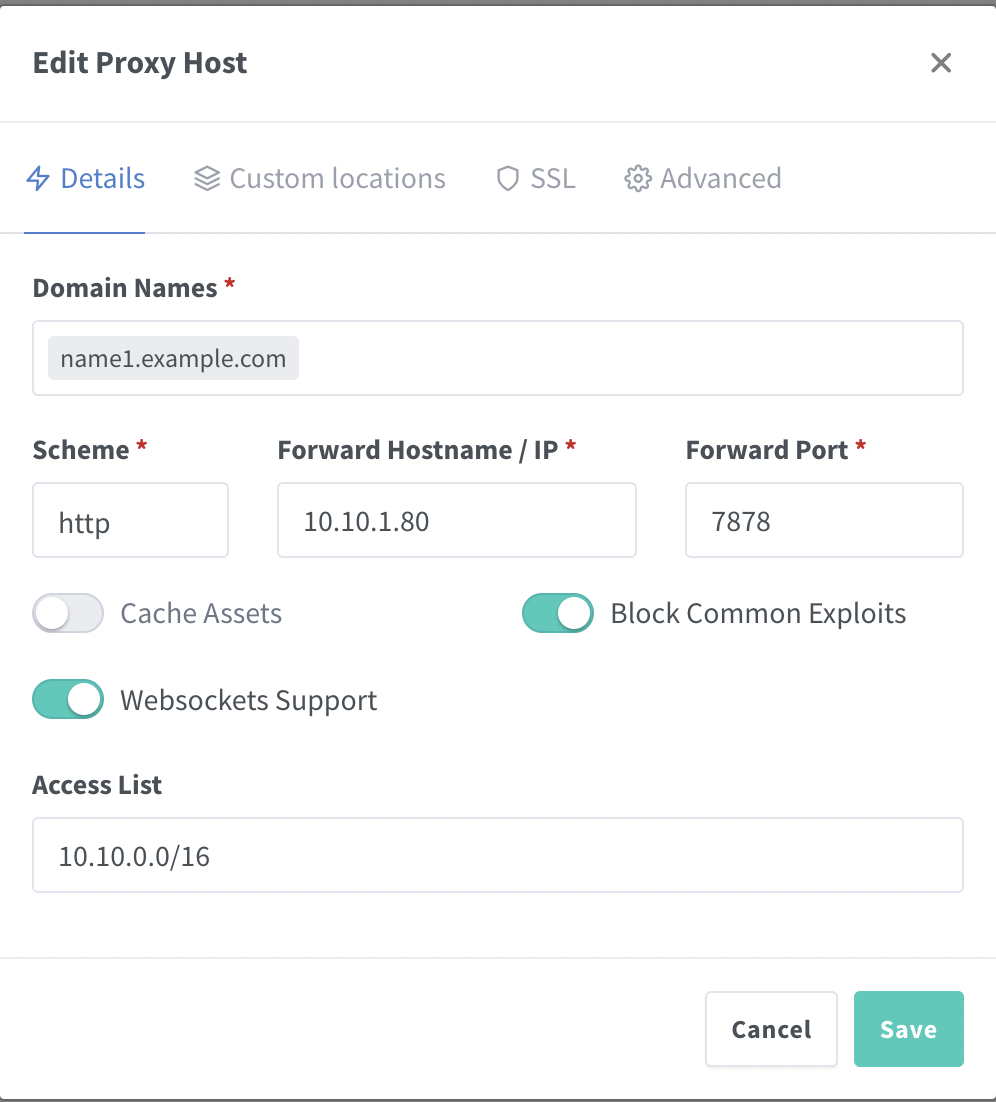Open the Advanced tab

[x=720, y=179]
